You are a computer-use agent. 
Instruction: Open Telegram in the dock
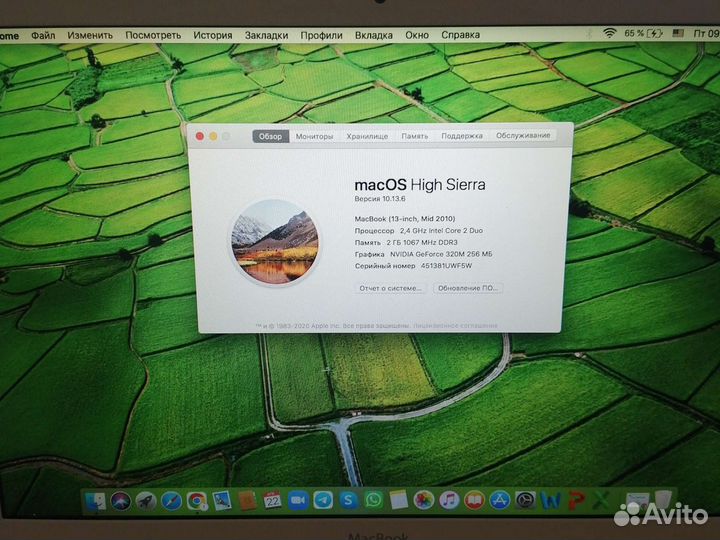[323, 501]
